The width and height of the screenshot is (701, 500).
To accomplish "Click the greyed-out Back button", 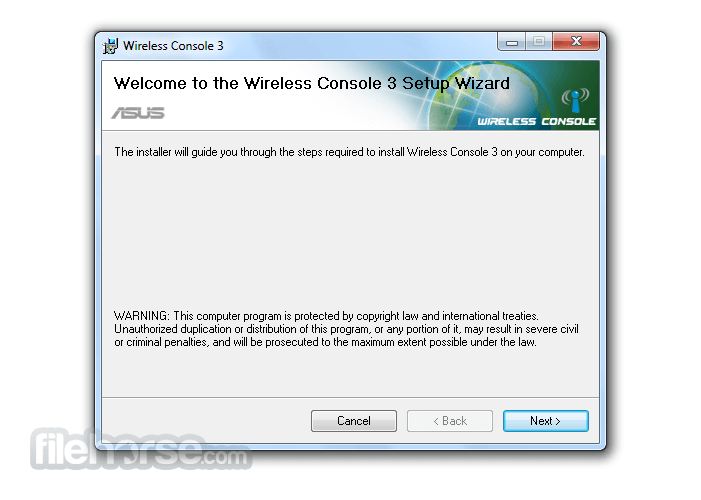I will 450,421.
